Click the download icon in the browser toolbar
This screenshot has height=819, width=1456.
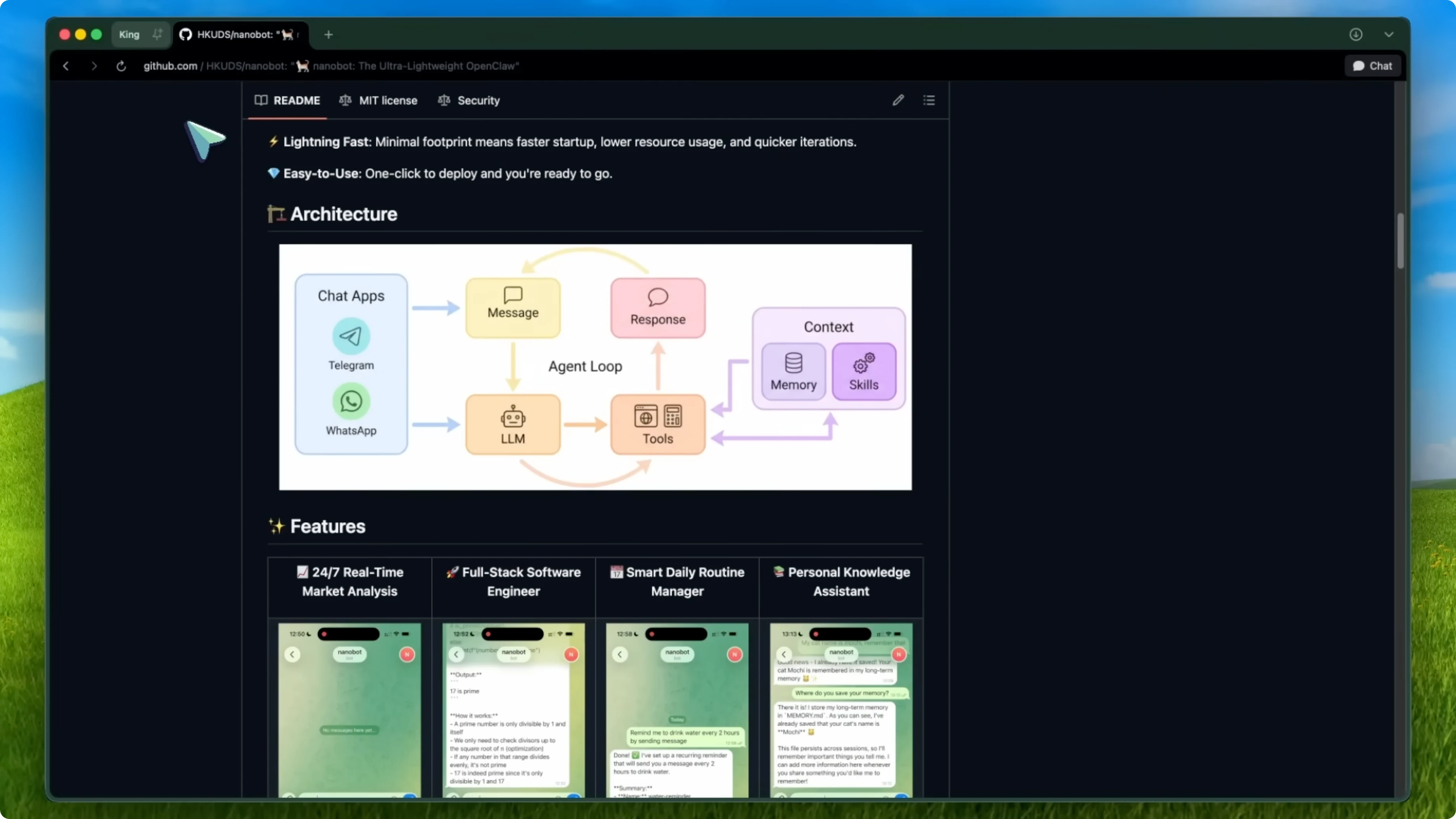[x=1356, y=34]
